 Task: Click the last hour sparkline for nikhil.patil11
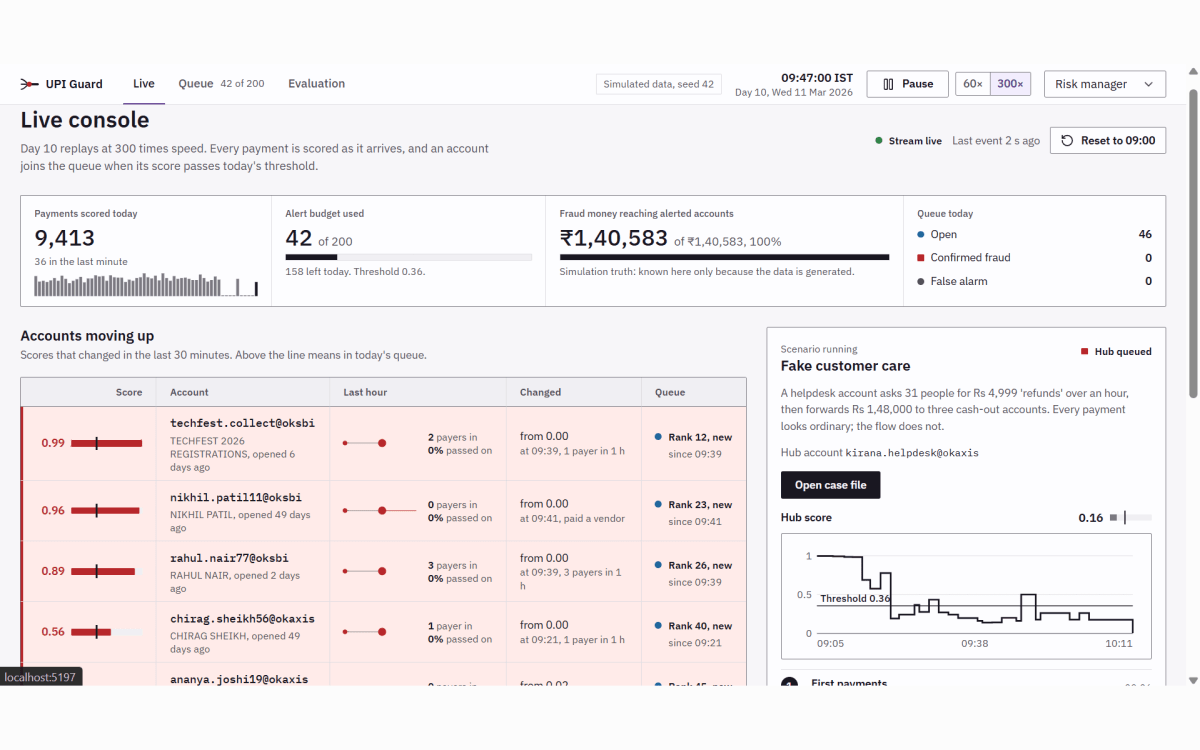(379, 511)
